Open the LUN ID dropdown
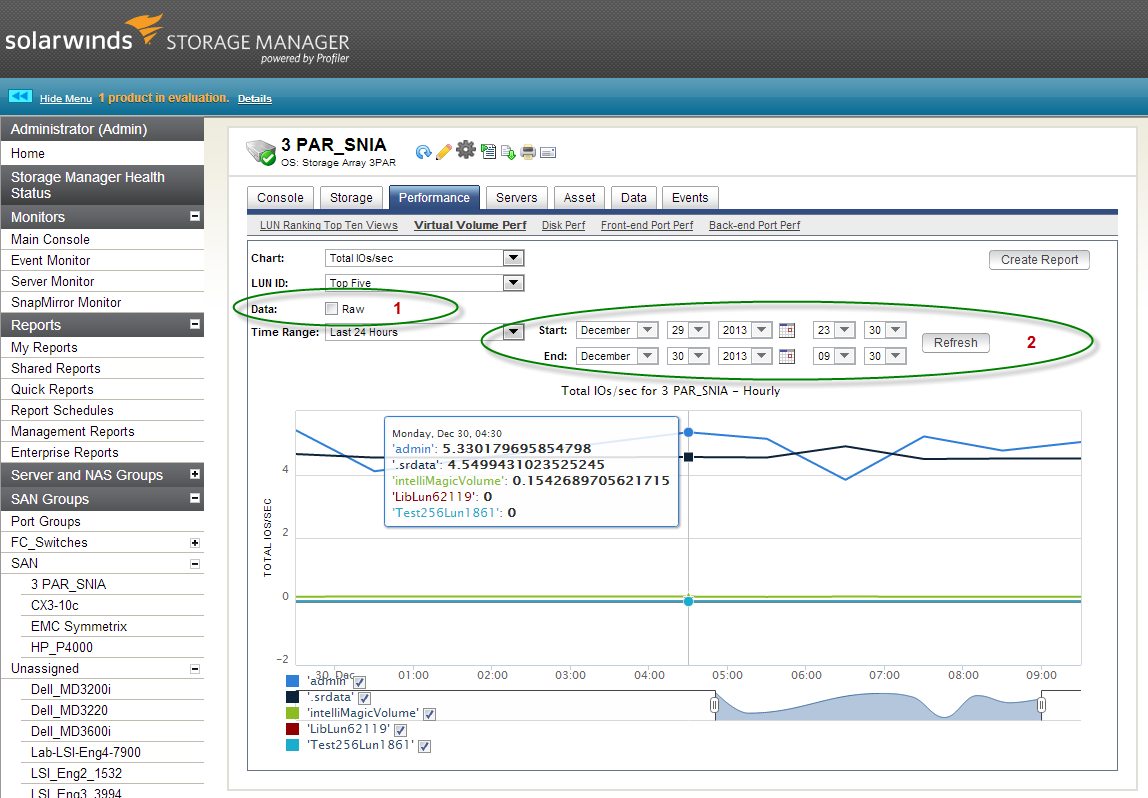This screenshot has width=1148, height=798. (513, 283)
